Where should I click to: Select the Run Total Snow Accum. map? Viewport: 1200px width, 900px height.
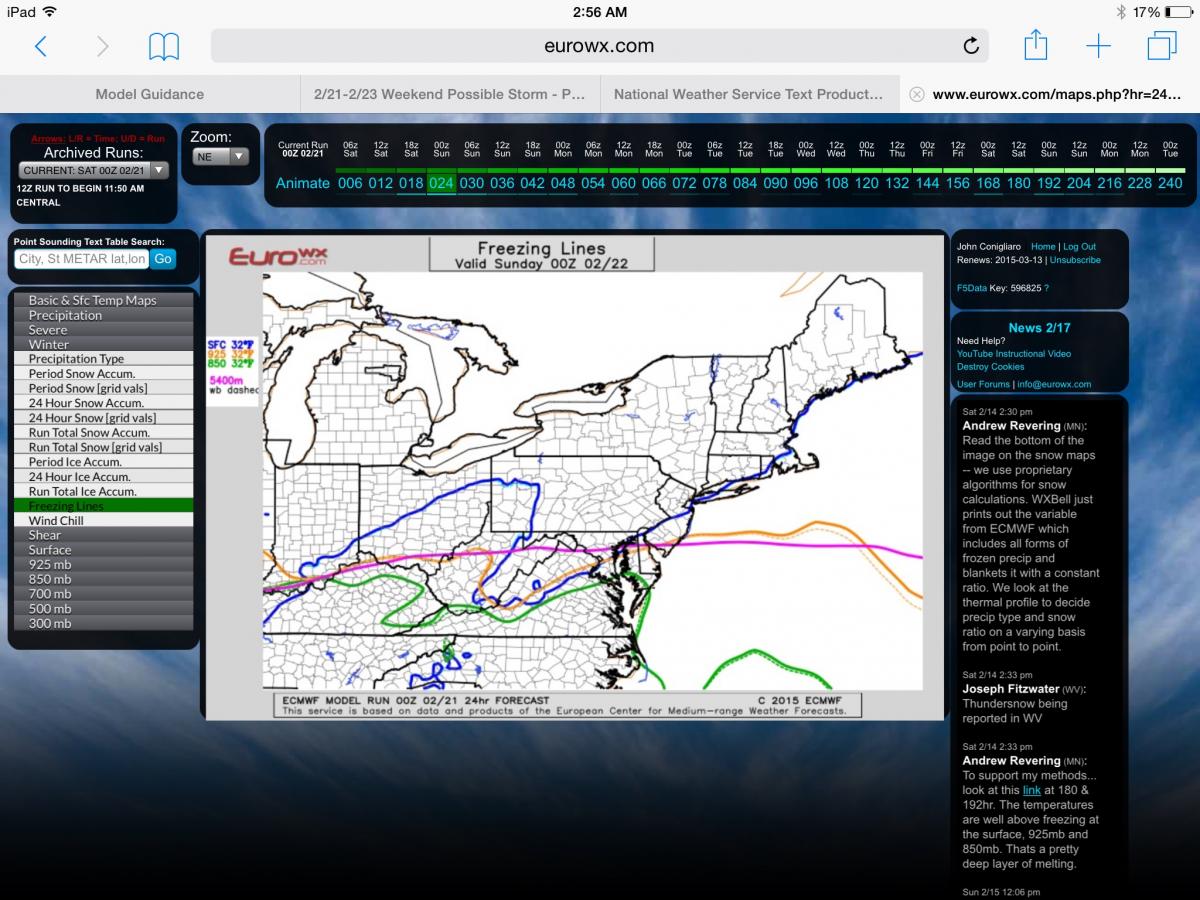pyautogui.click(x=103, y=433)
